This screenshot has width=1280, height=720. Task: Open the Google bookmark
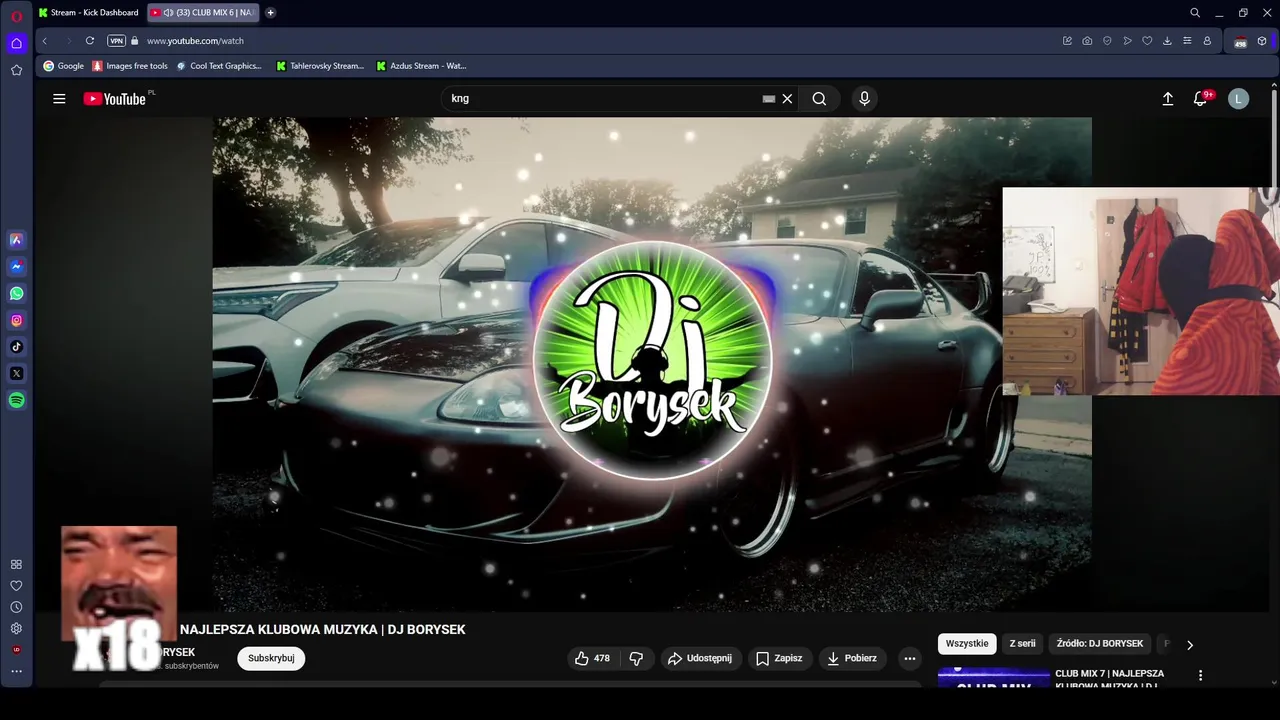pyautogui.click(x=63, y=66)
